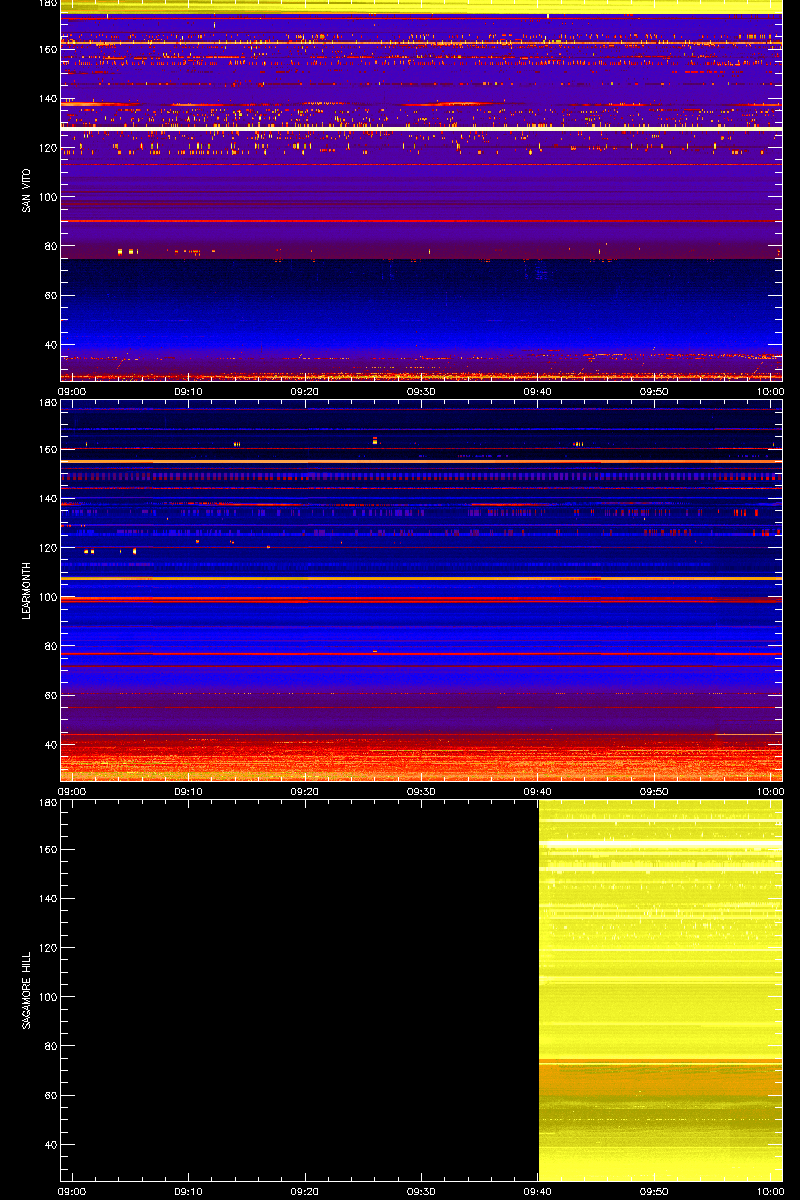
Task: Click the yellow data block in Sagamore Hill spectrogram
Action: pyautogui.click(x=660, y=990)
